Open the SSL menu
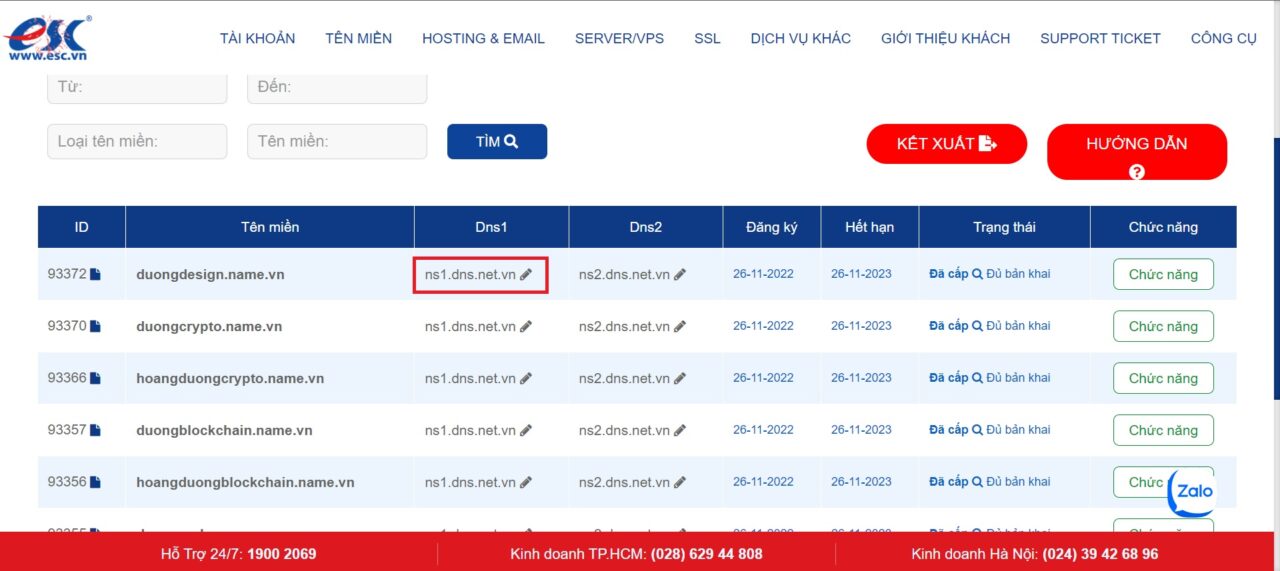 (707, 39)
